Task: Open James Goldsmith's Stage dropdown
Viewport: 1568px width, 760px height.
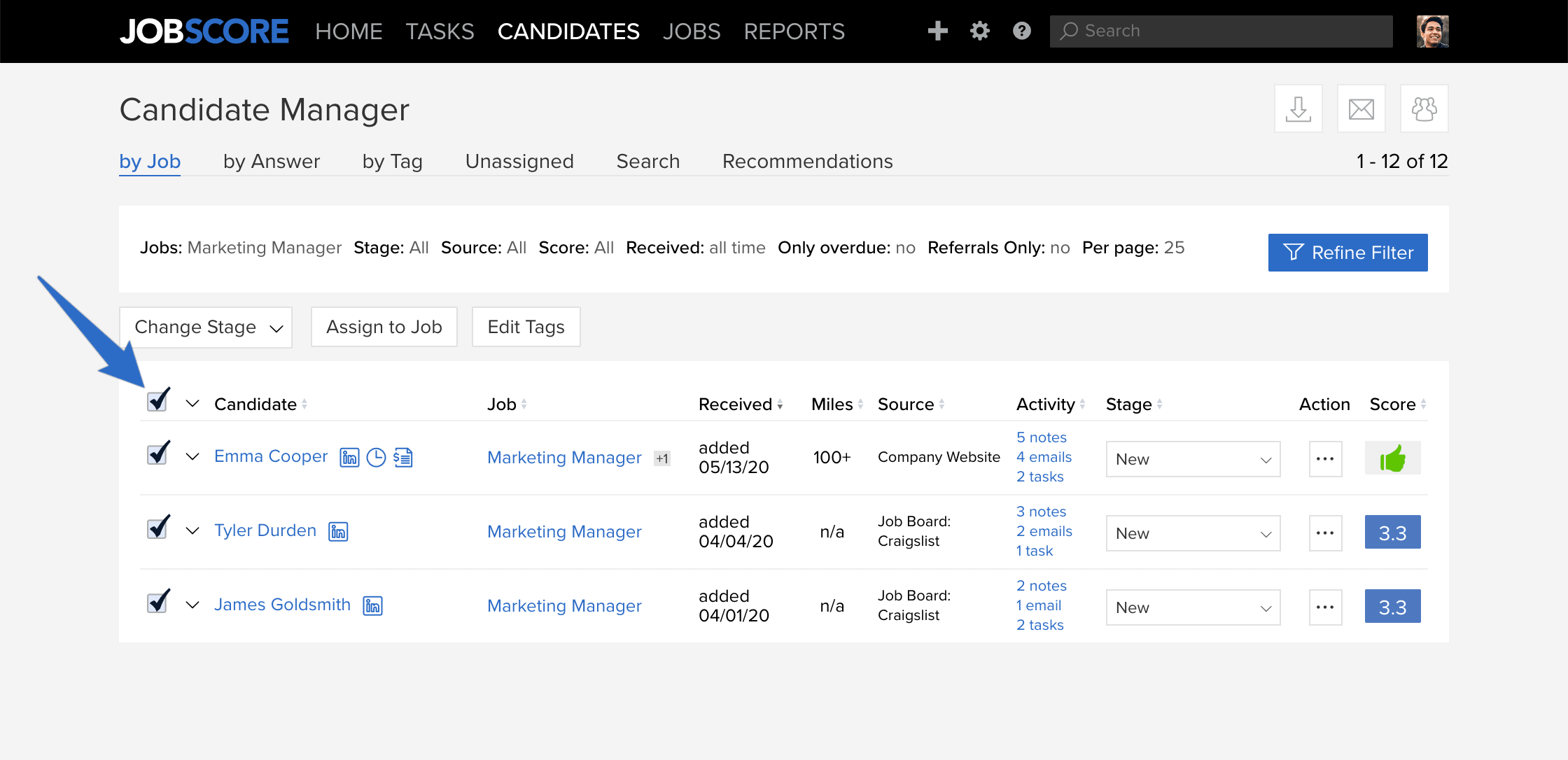Action: [1193, 607]
